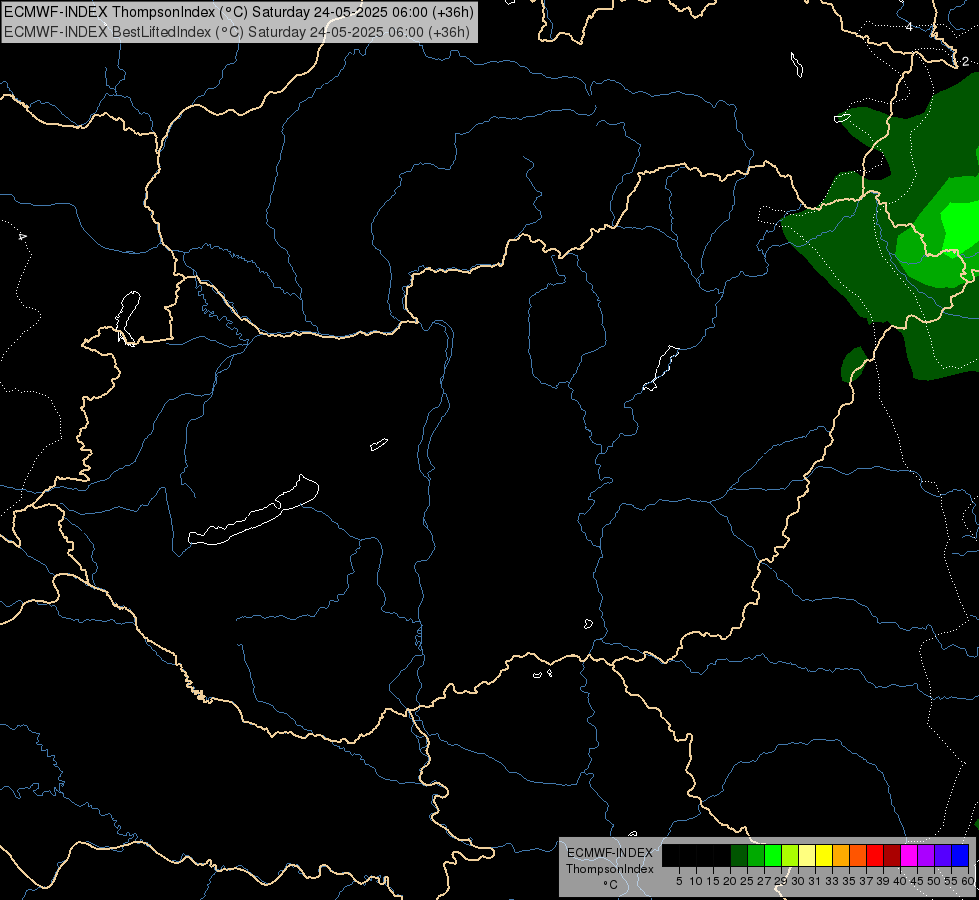This screenshot has height=900, width=979.
Task: Choose the bright red 37–39 legend swatch
Action: point(875,856)
